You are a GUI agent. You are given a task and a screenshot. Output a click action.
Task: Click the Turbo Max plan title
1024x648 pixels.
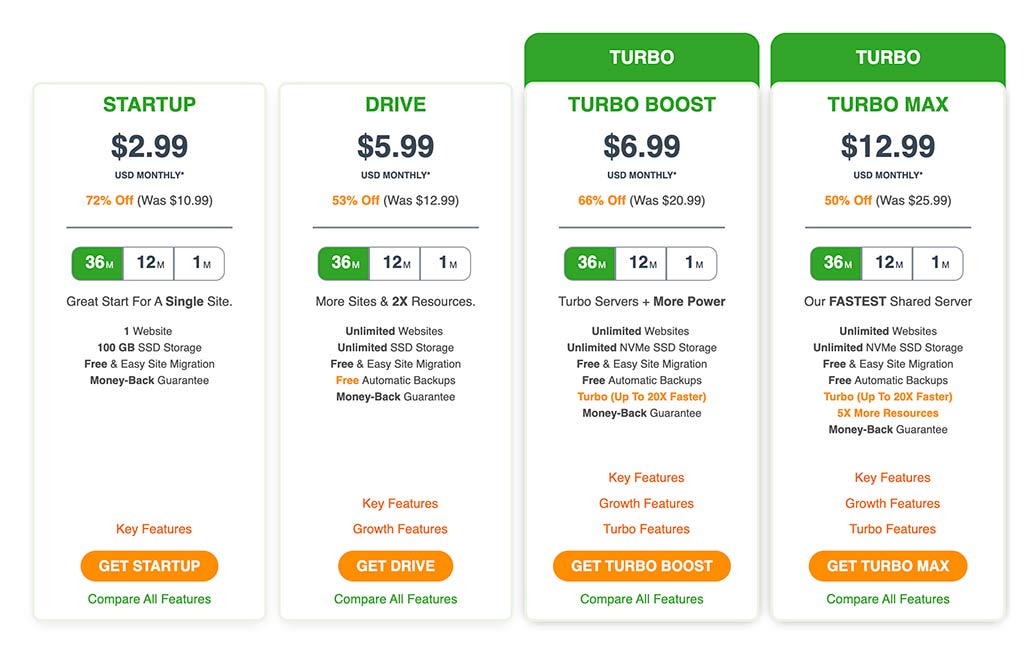click(x=888, y=105)
